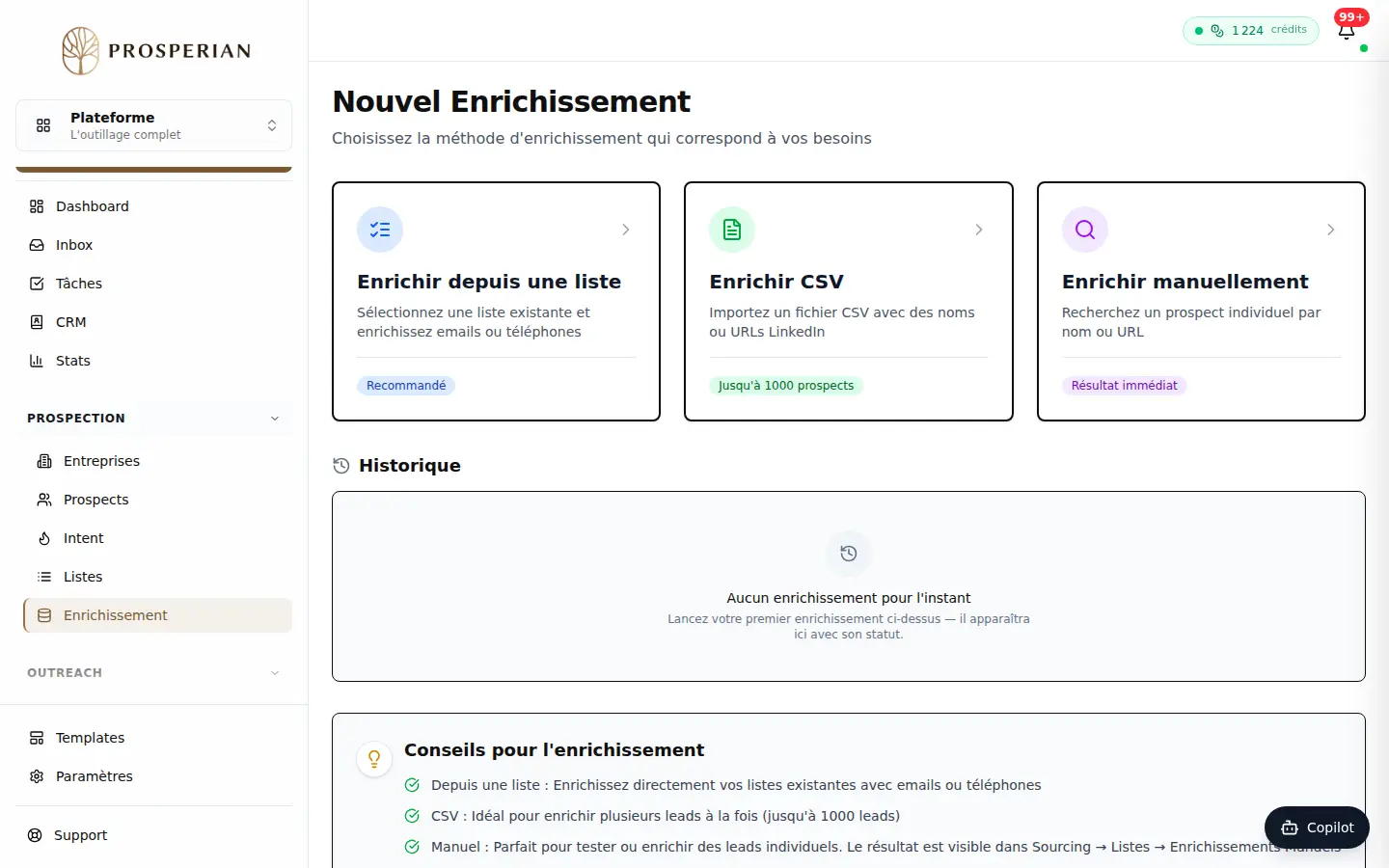1389x868 pixels.
Task: Click the 1 224 crédits badge
Action: (x=1250, y=30)
